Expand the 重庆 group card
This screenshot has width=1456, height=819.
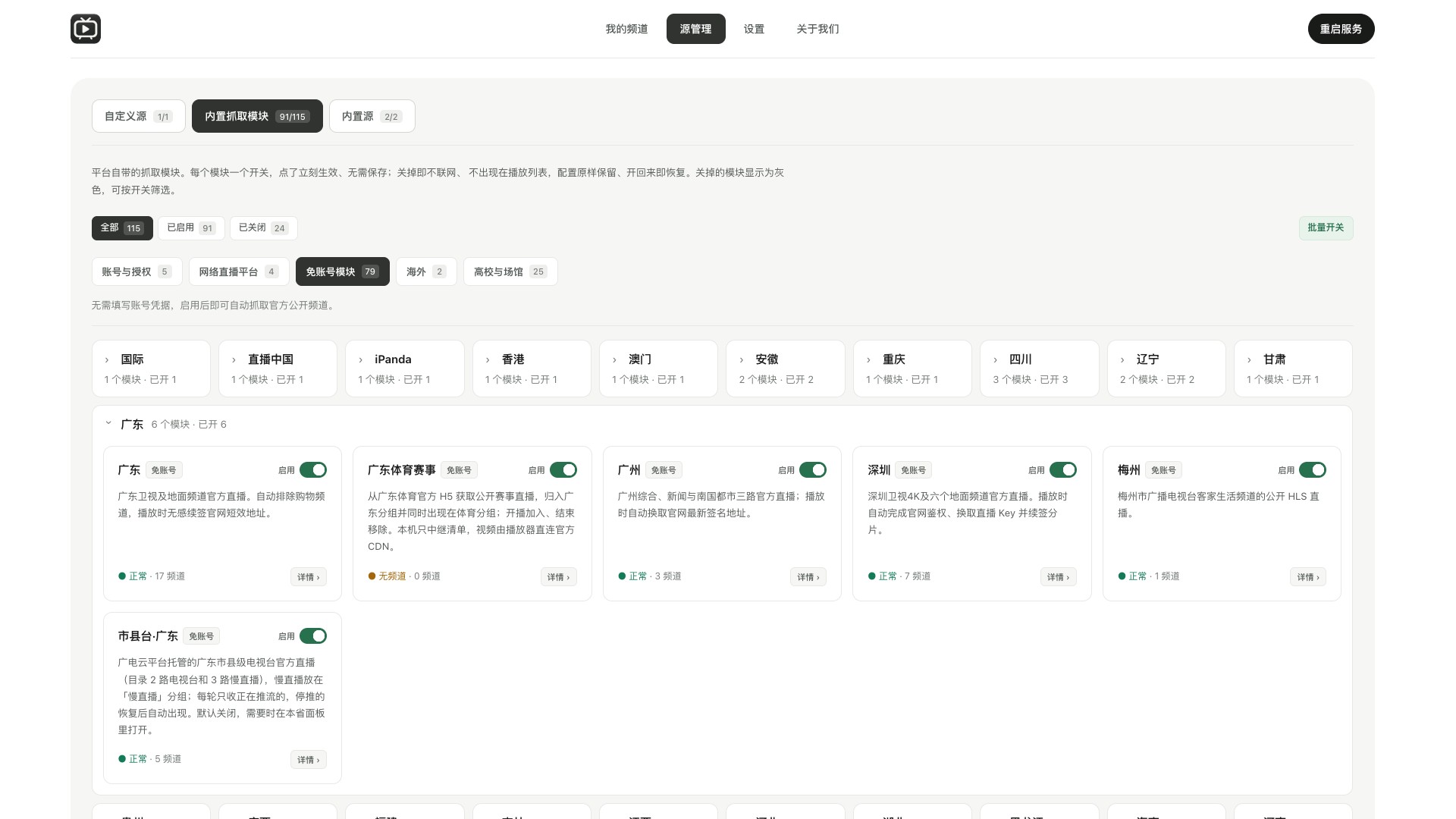tap(912, 369)
